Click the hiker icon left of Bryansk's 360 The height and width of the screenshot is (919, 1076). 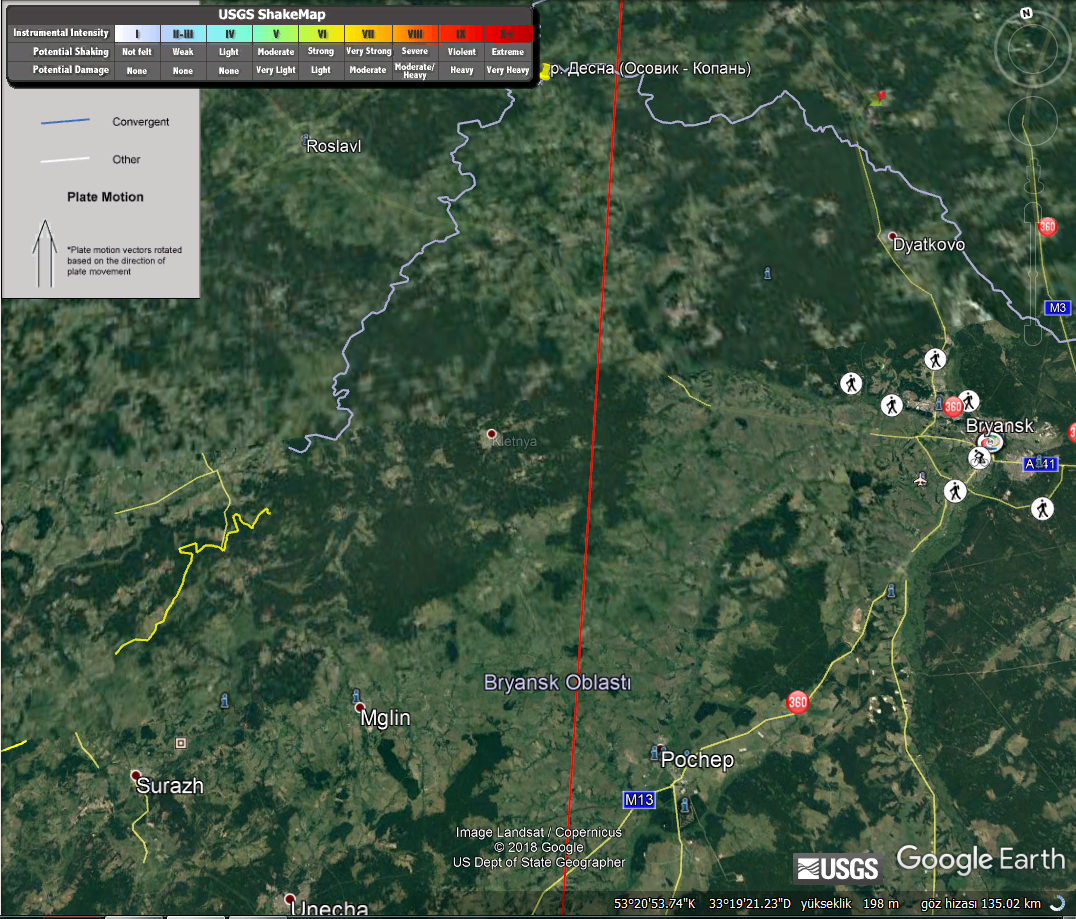coord(891,405)
